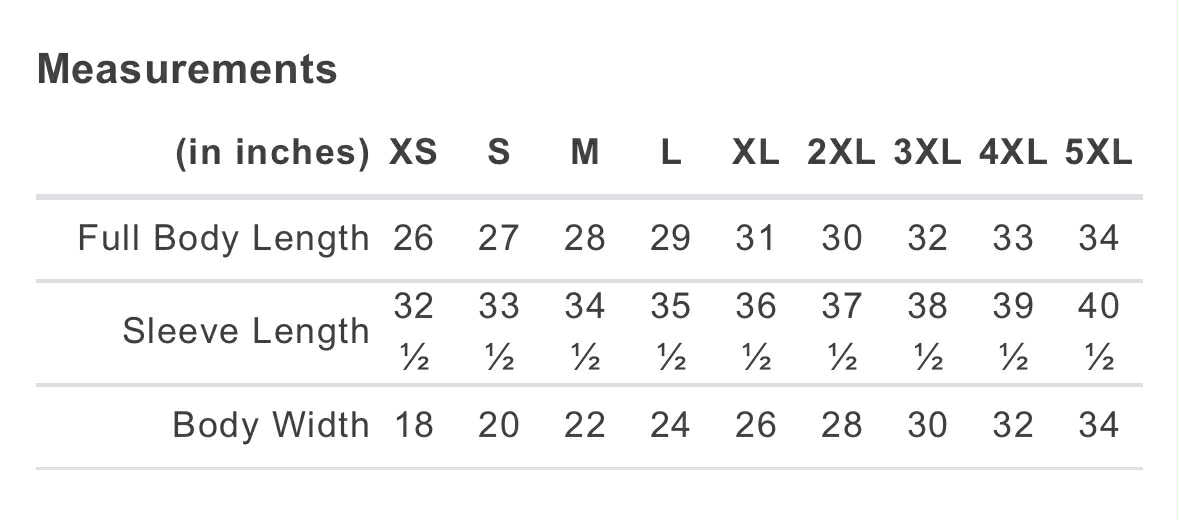Screen dimensions: 1179x520
Task: Select Sleeve Length value for size L
Action: pos(669,331)
